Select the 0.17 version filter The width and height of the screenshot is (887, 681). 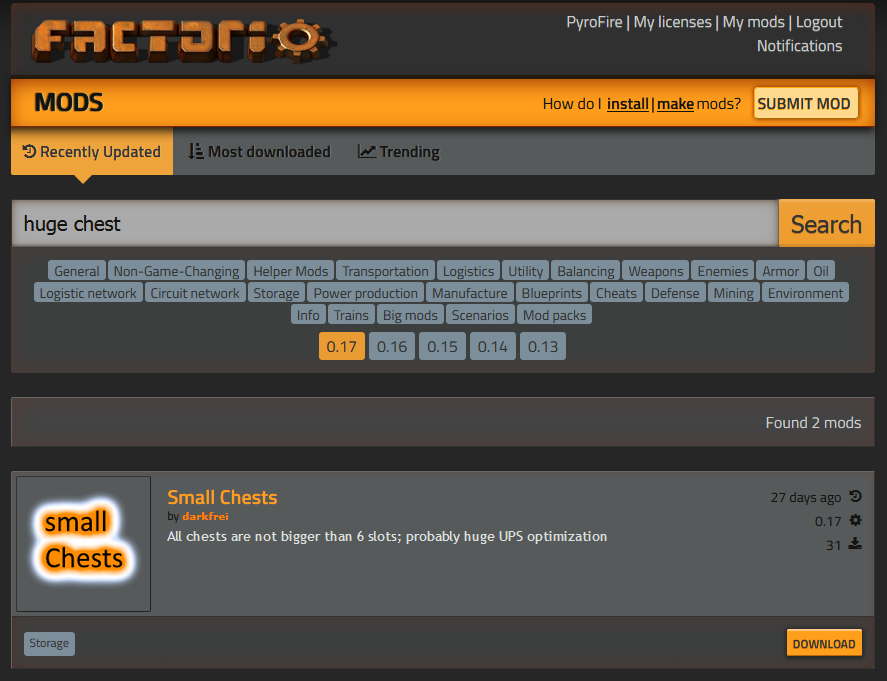tap(342, 346)
